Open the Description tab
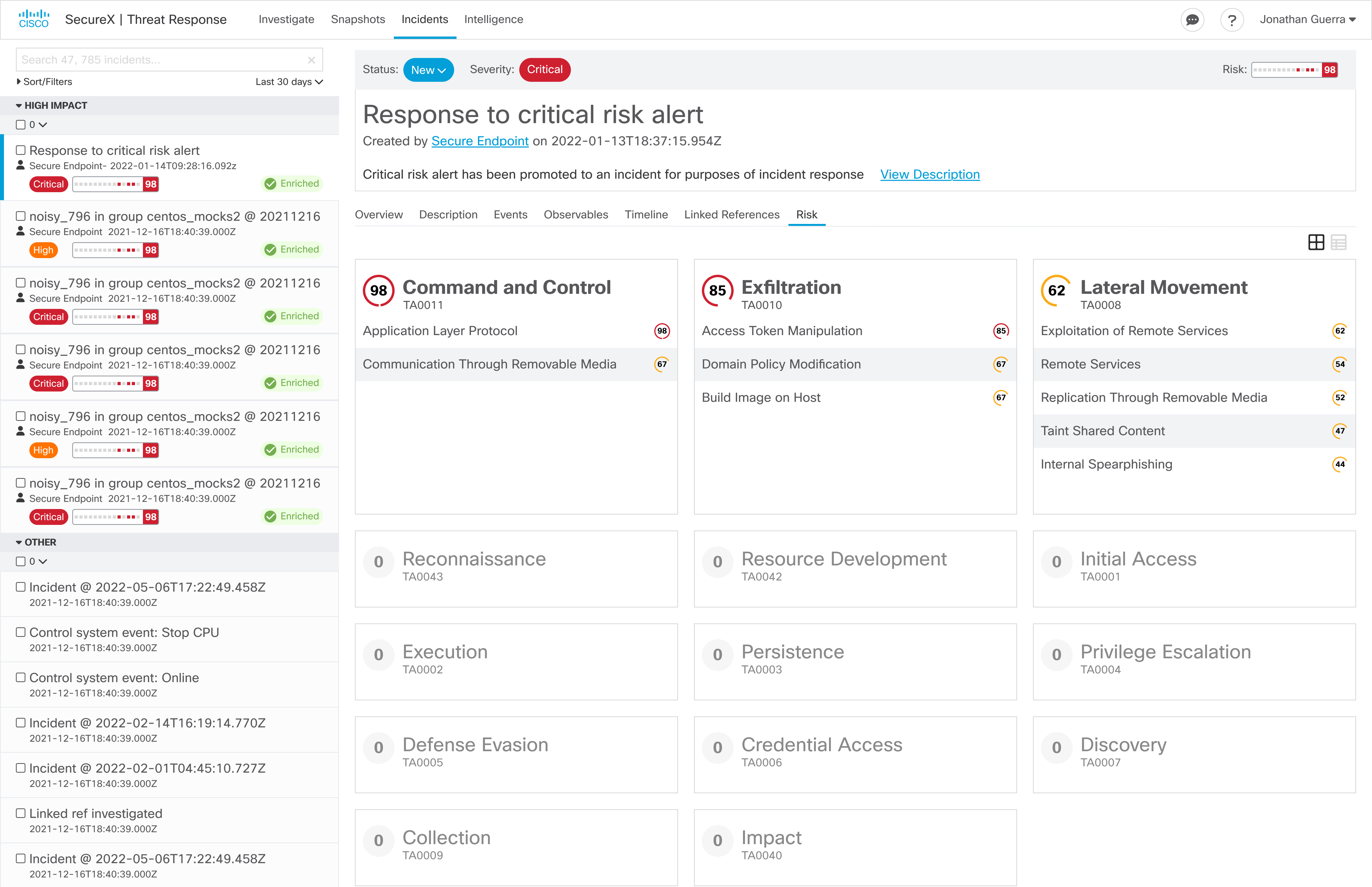The image size is (1372, 887). [x=448, y=215]
